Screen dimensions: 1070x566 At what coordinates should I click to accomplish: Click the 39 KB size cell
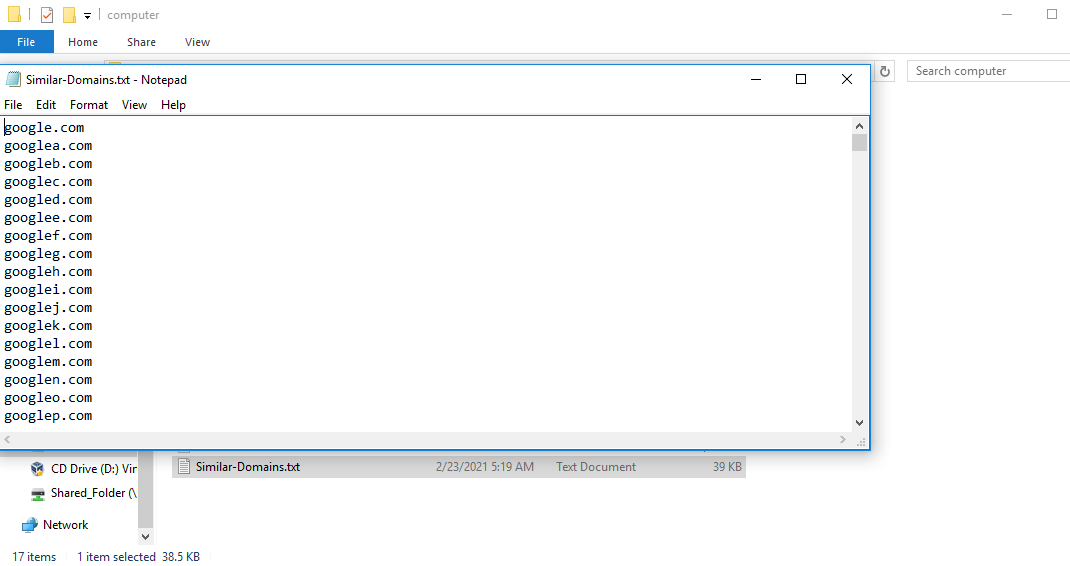pyautogui.click(x=727, y=467)
